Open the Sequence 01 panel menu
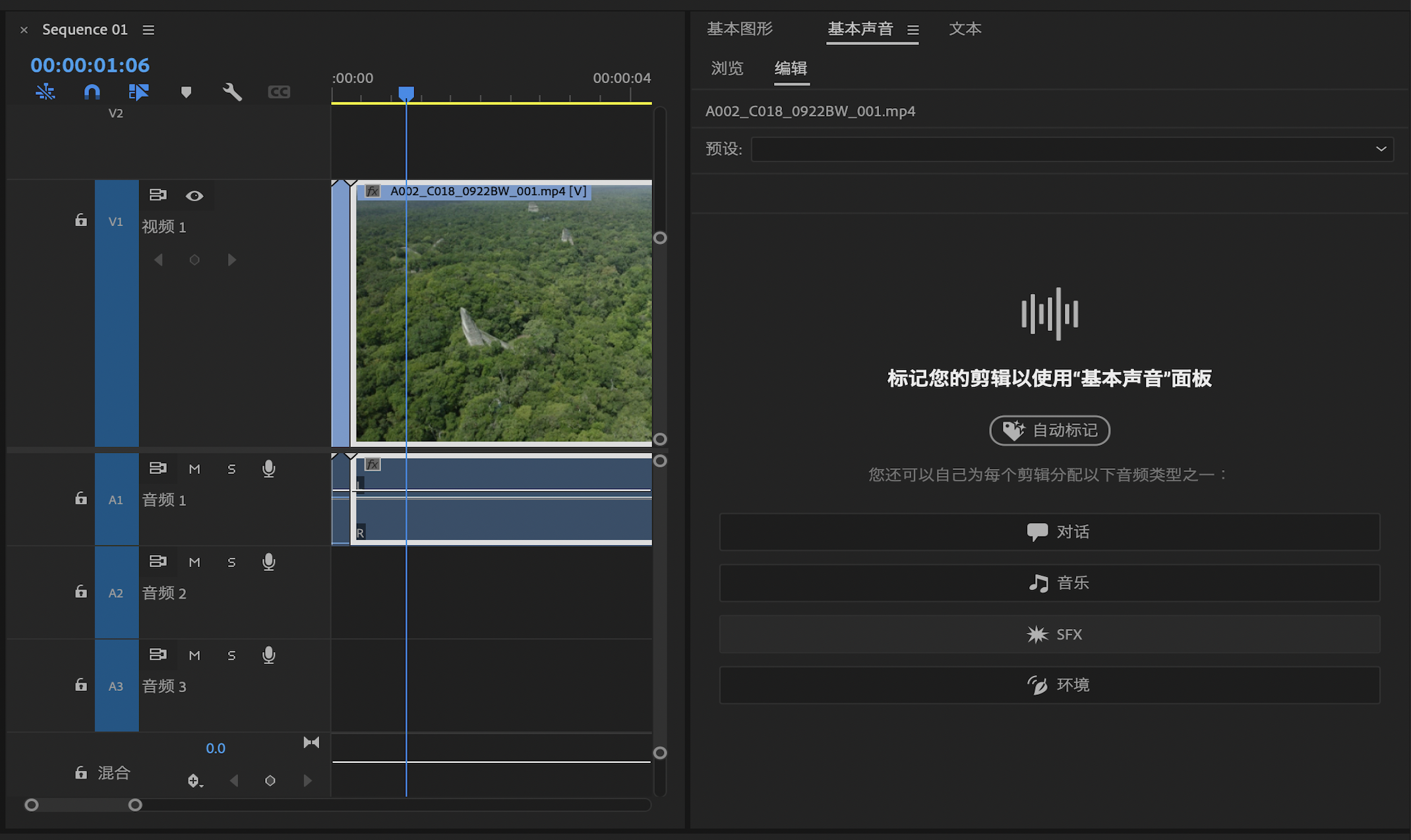Image resolution: width=1411 pixels, height=840 pixels. pos(148,30)
